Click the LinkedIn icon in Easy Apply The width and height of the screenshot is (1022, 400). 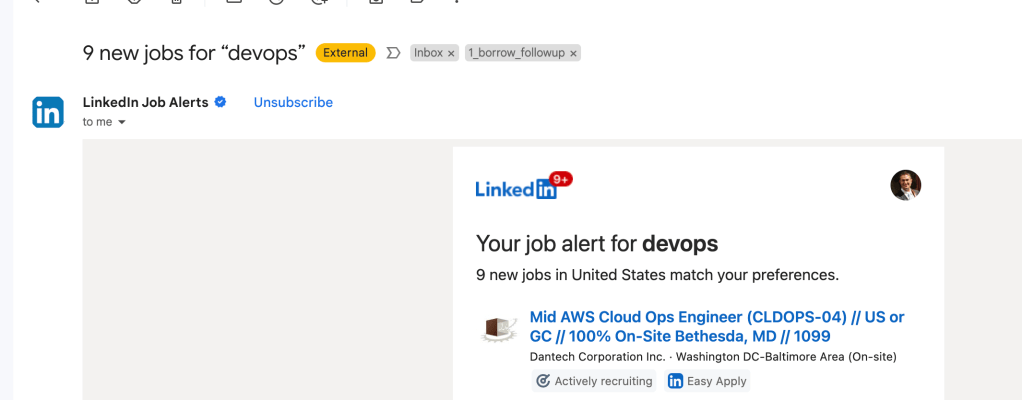[x=676, y=381]
